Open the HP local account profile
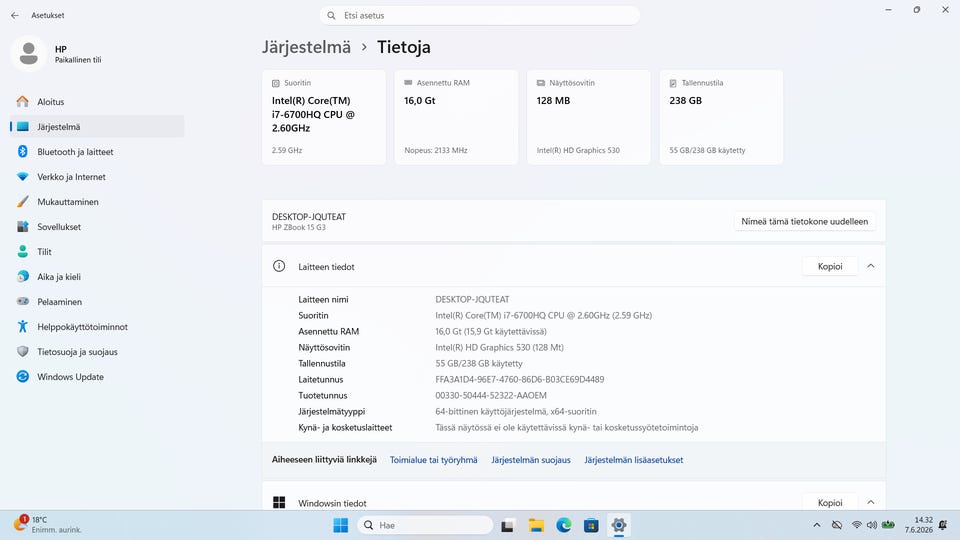960x540 pixels. pyautogui.click(x=58, y=54)
